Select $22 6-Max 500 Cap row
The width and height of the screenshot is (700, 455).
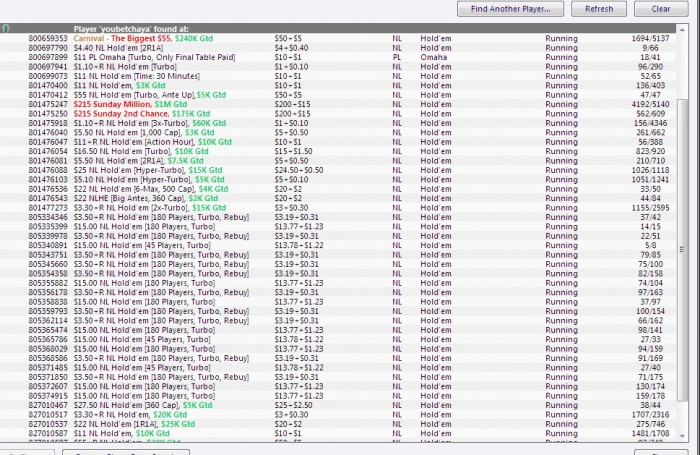(x=338, y=189)
